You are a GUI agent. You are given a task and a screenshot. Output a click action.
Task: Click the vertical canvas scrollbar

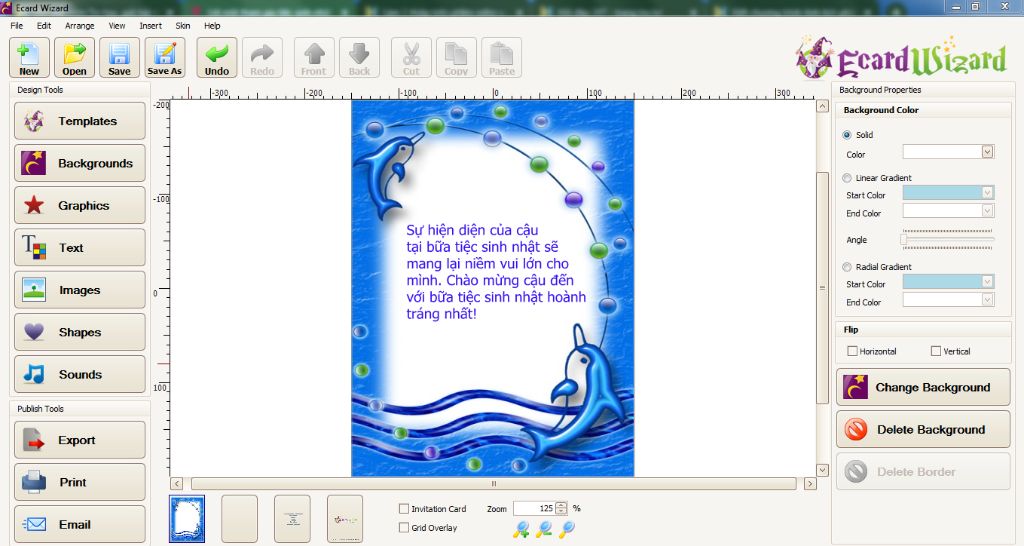pyautogui.click(x=823, y=288)
